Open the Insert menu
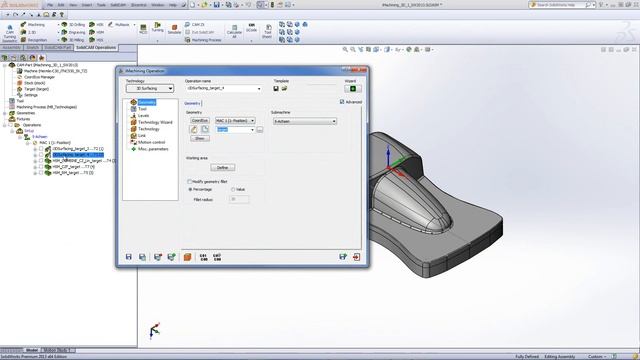 click(87, 5)
